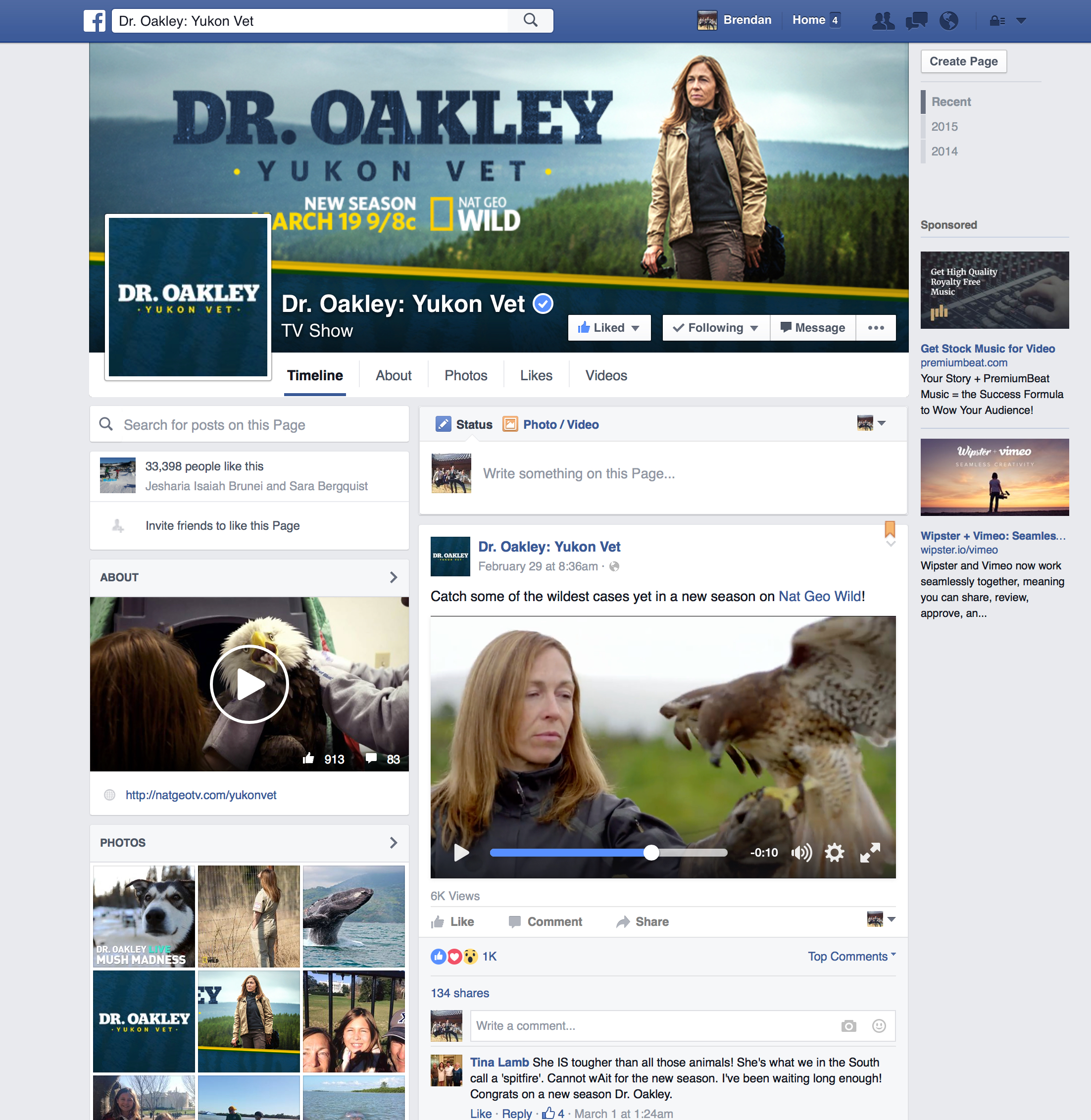
Task: Expand the ABOUT section chevron
Action: point(393,577)
